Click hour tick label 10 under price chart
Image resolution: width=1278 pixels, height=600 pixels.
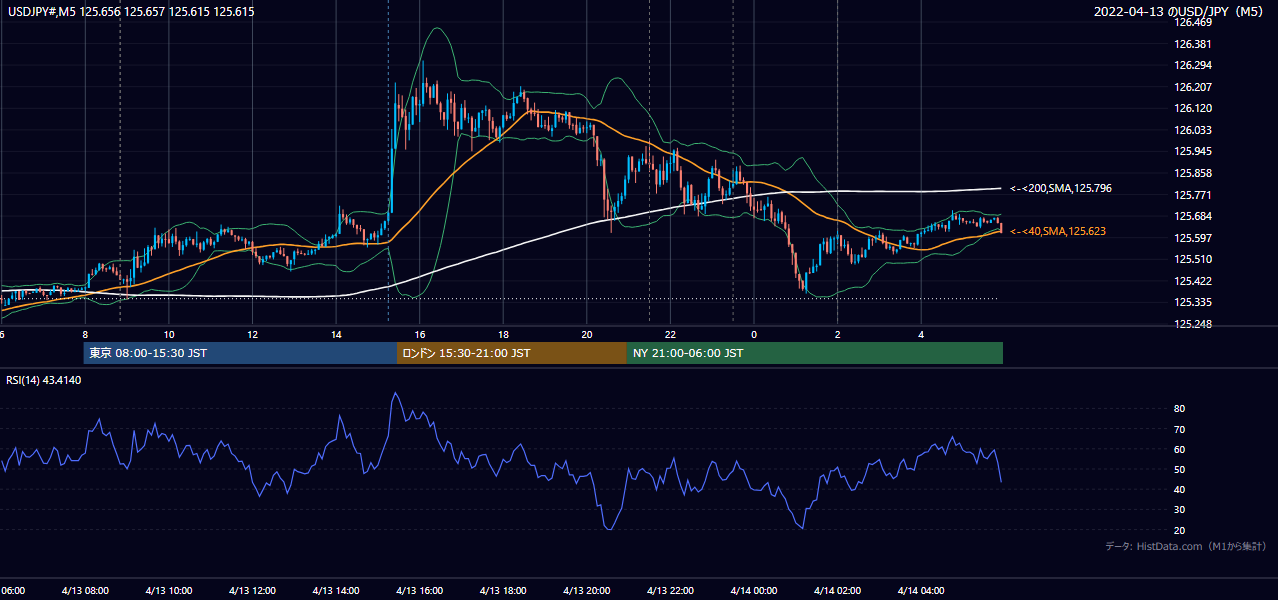[x=169, y=334]
